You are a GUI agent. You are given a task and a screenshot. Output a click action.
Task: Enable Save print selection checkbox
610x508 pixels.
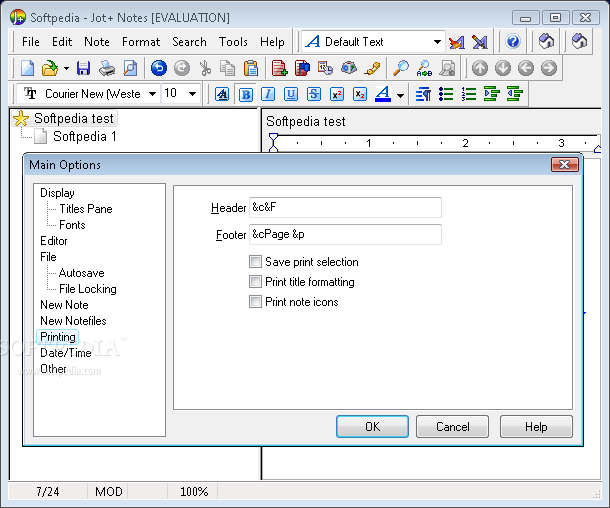pyautogui.click(x=255, y=261)
